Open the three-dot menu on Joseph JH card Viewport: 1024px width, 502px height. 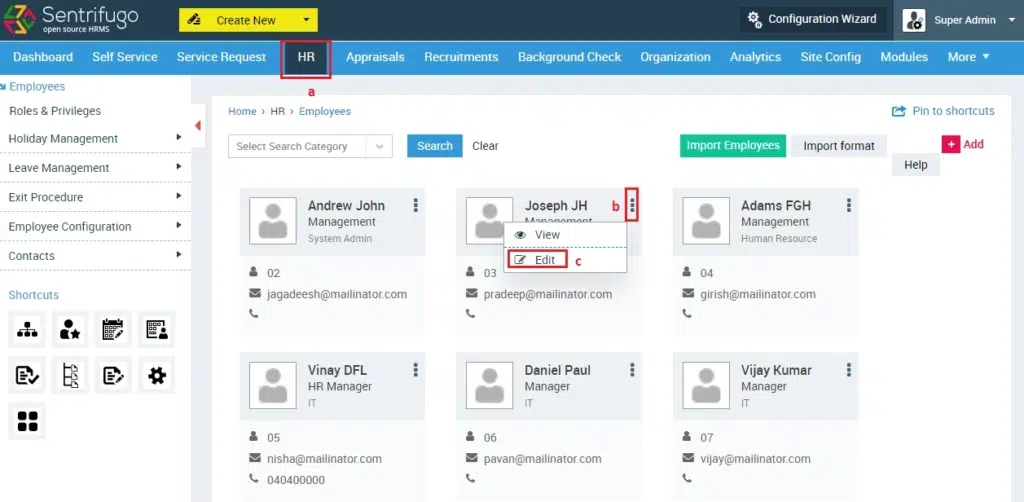[x=632, y=205]
